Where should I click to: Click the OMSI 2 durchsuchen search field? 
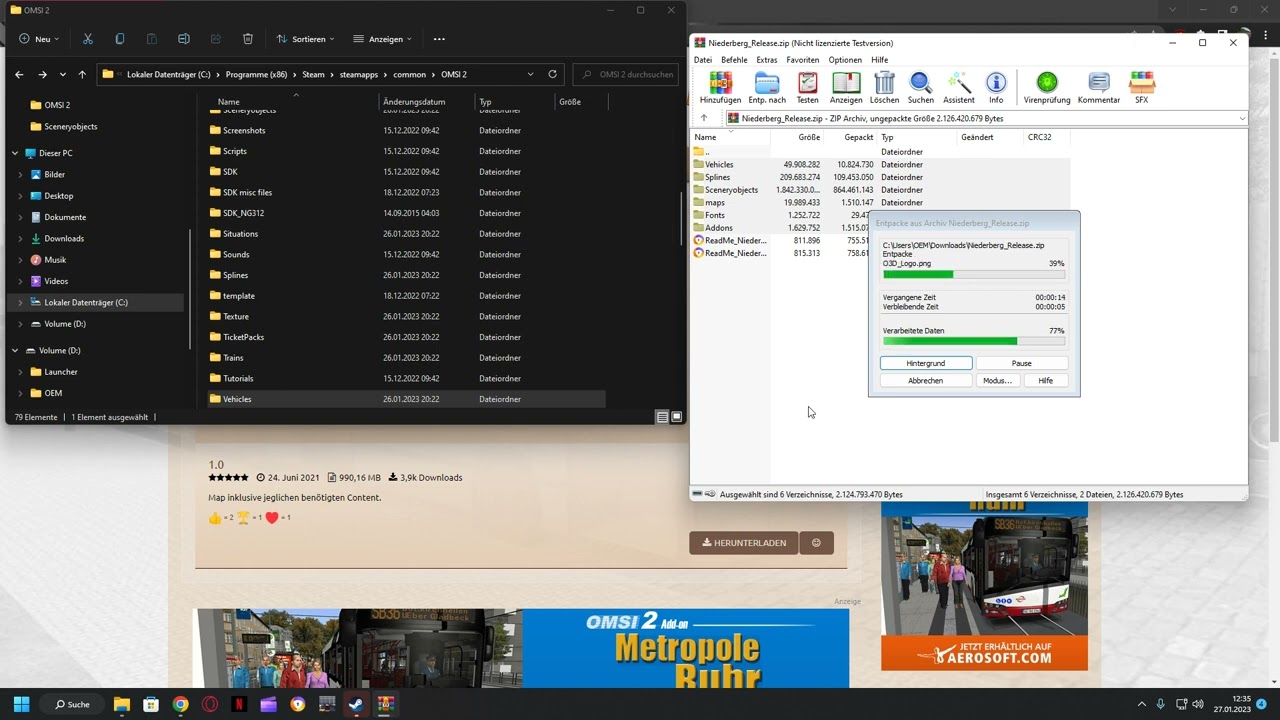click(626, 74)
